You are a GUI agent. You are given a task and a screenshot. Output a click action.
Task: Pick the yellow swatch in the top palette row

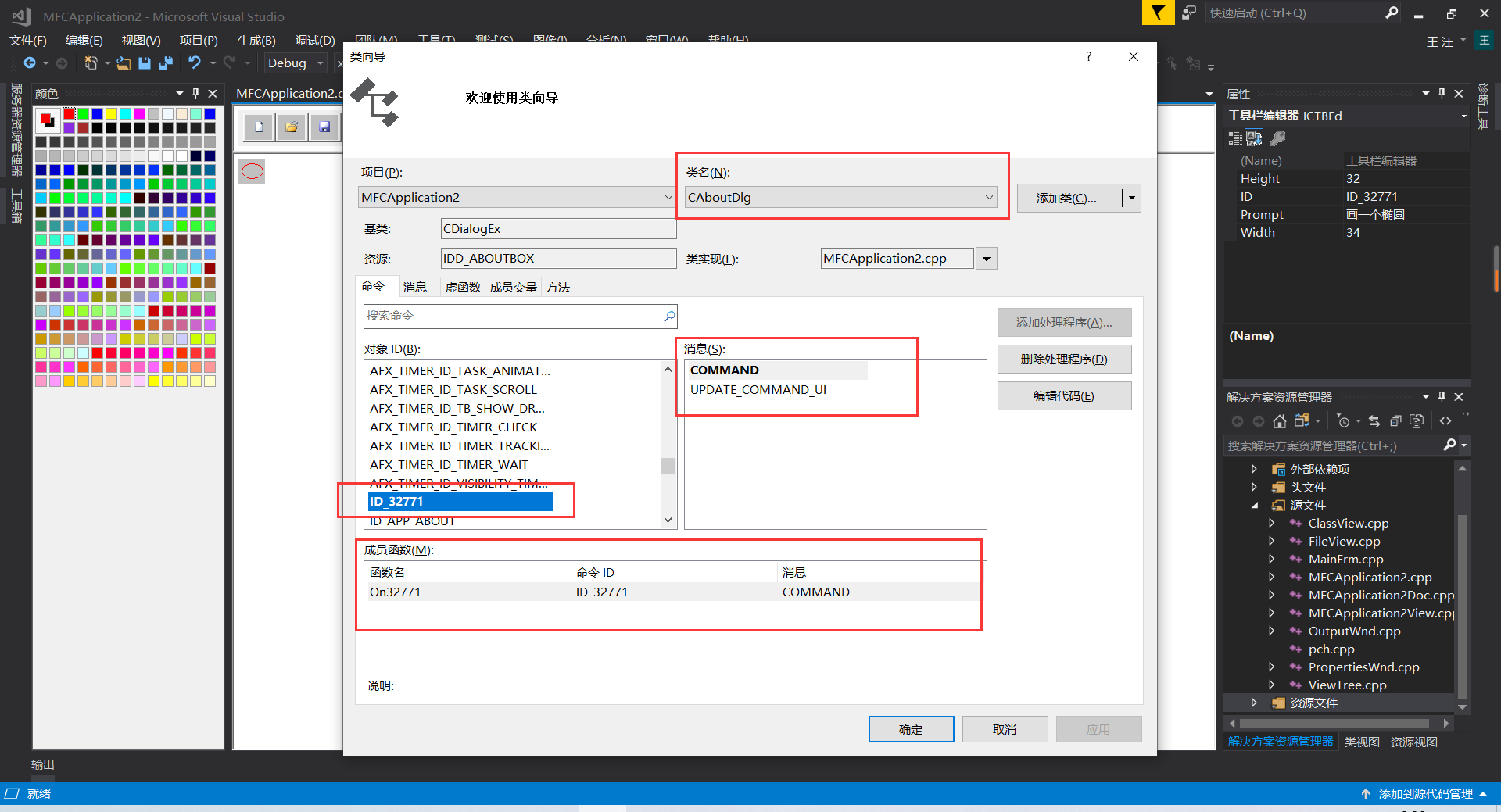click(x=111, y=114)
